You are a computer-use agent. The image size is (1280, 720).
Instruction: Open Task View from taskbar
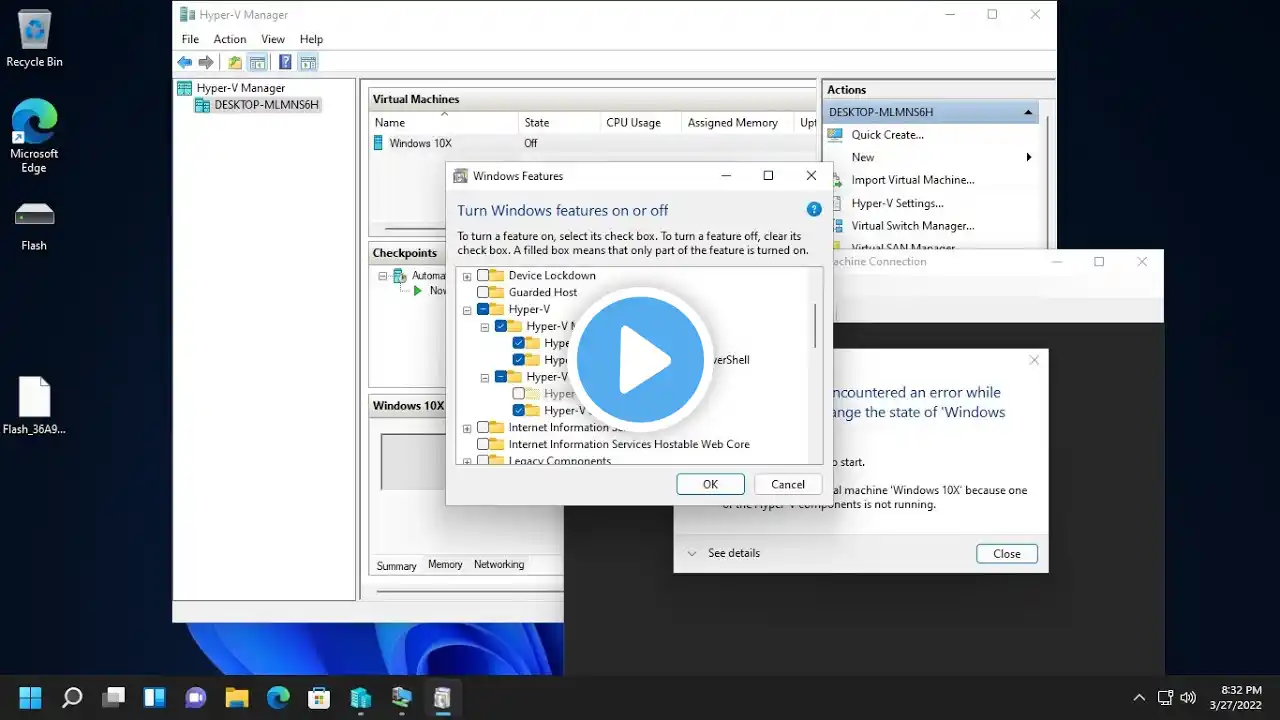pyautogui.click(x=114, y=697)
